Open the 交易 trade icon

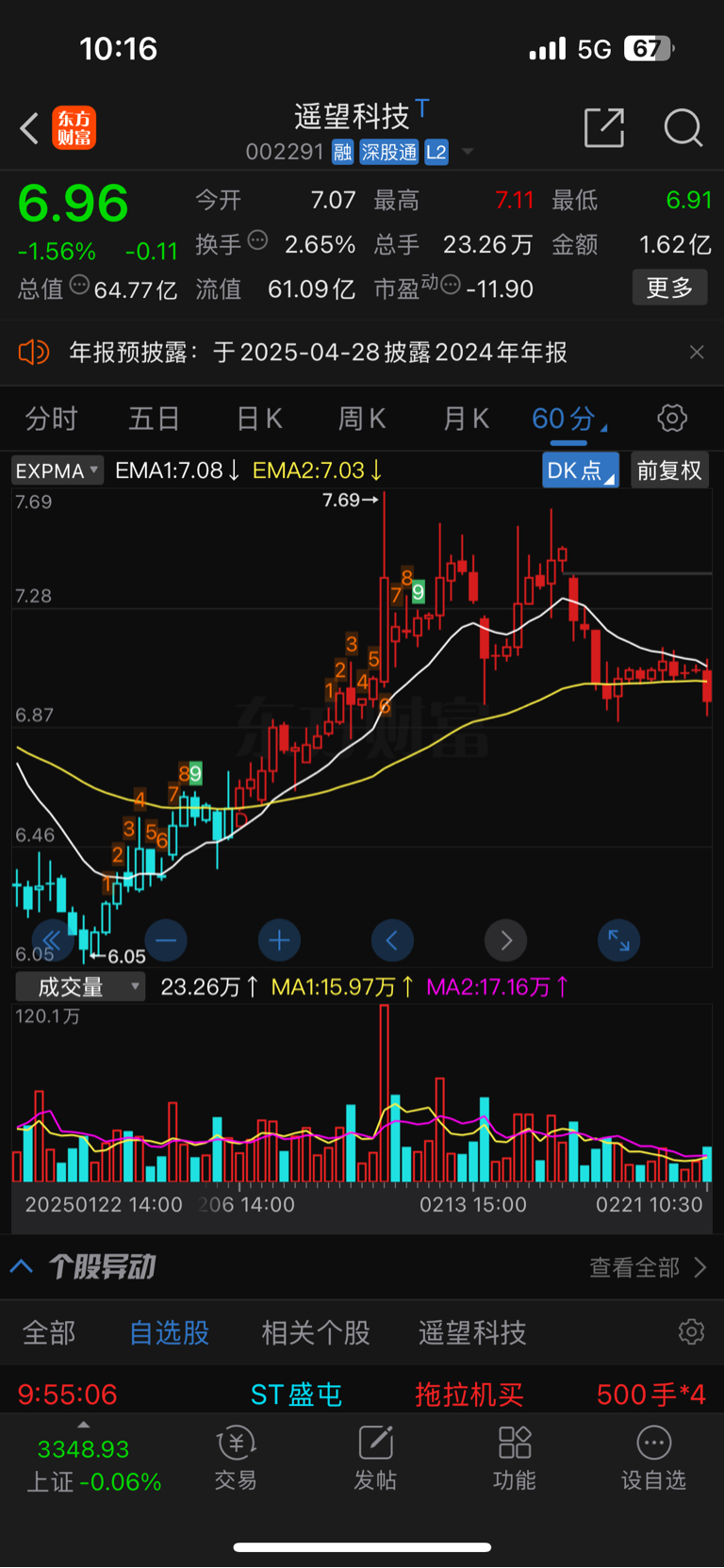236,1458
